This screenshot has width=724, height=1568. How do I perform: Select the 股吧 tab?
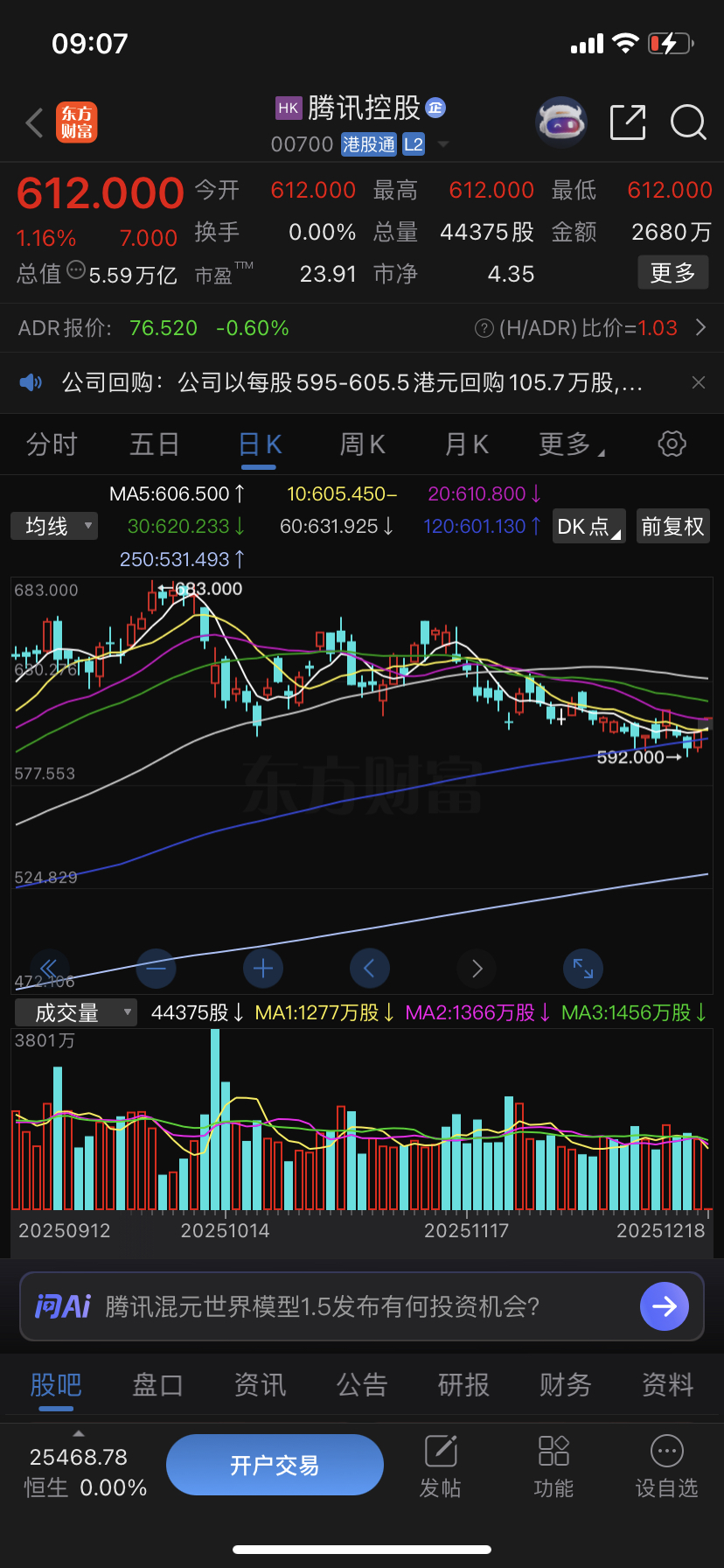pos(56,1385)
